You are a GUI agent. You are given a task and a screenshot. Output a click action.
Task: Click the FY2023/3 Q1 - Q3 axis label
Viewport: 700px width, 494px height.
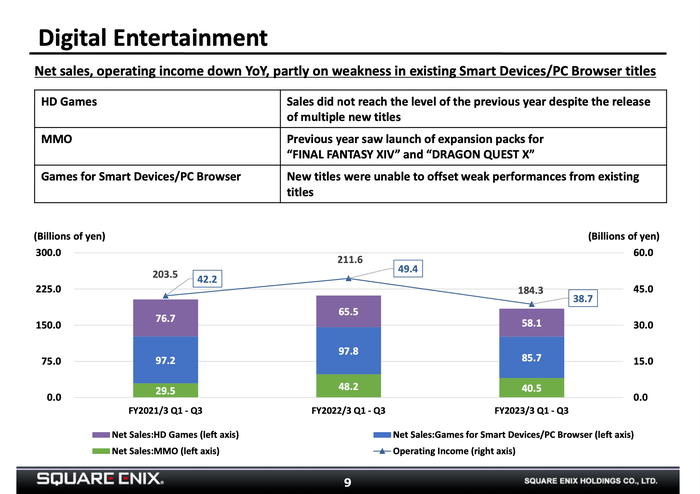[531, 411]
